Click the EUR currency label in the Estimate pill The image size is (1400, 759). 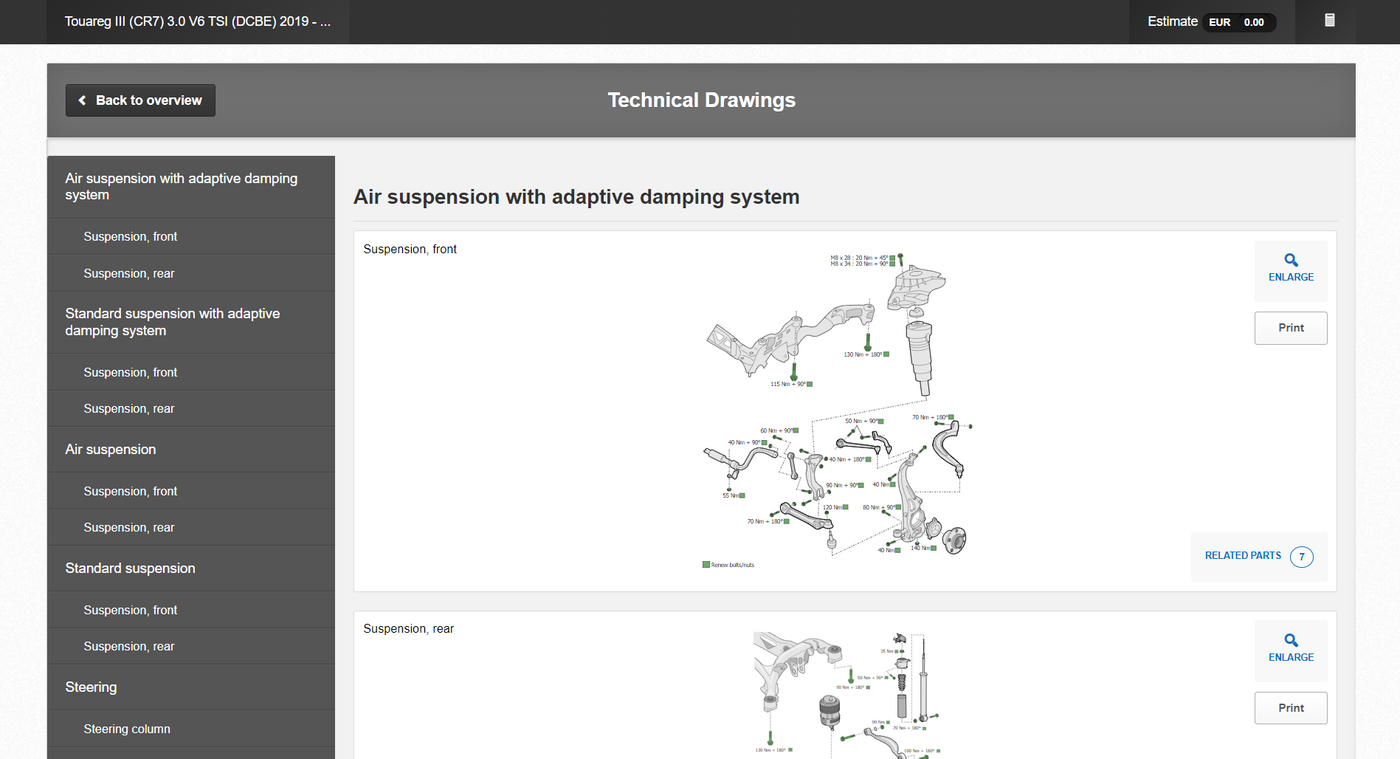click(x=1219, y=21)
